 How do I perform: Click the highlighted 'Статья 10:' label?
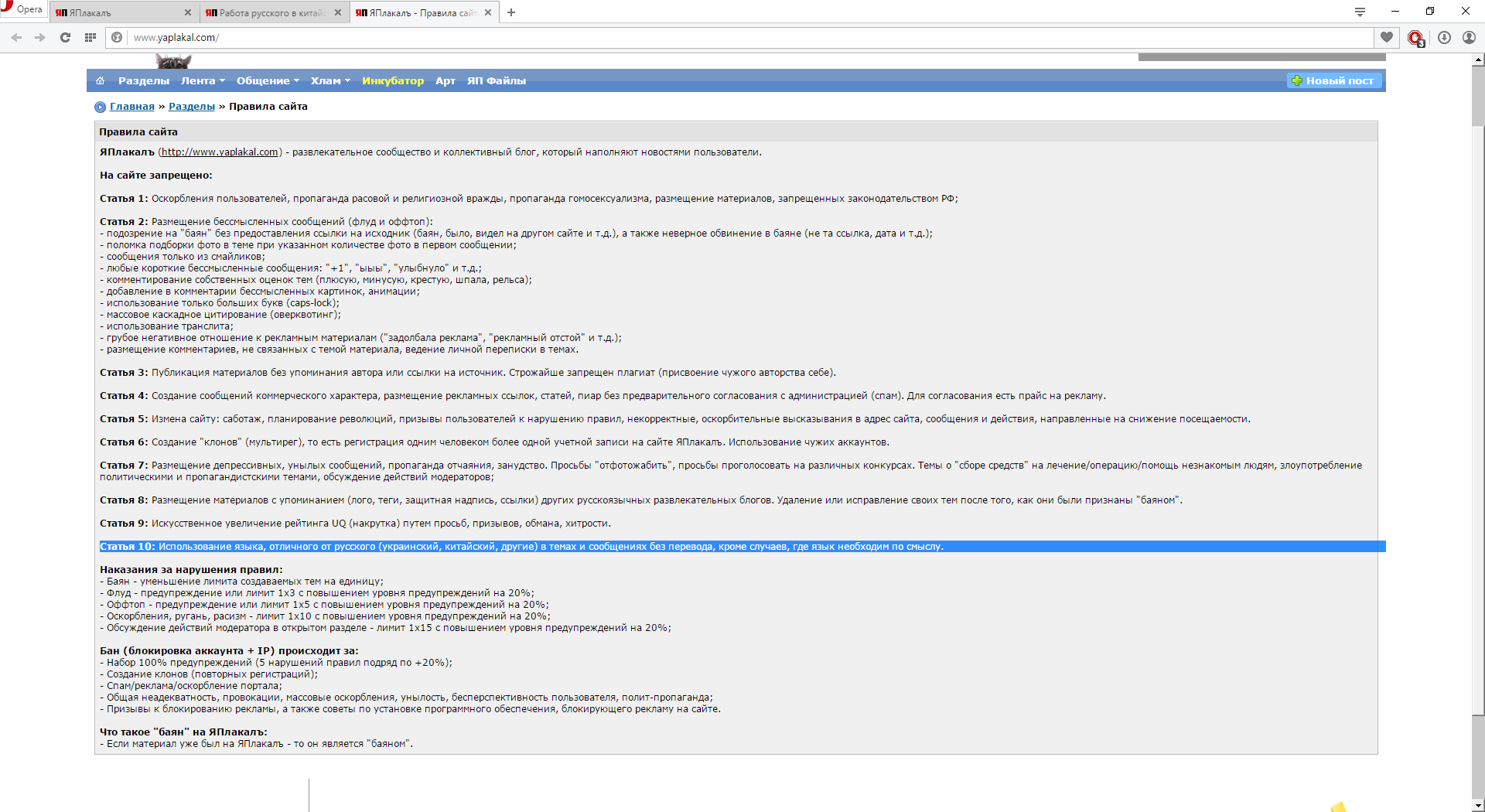click(128, 547)
